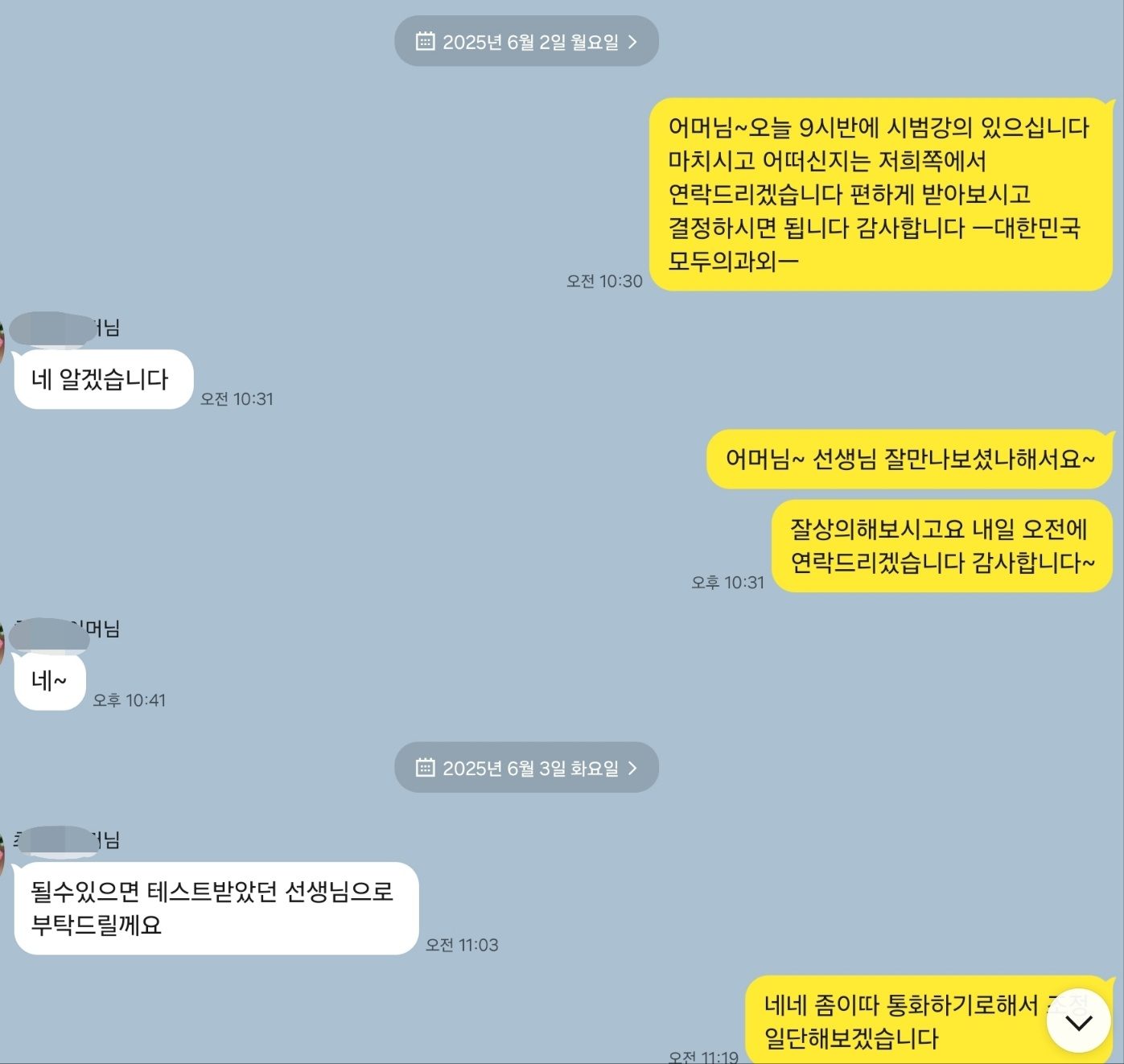Screen dimensions: 1124x1064
Task: Click the calendar icon beside 2025년 6월 2일
Action: [425, 41]
